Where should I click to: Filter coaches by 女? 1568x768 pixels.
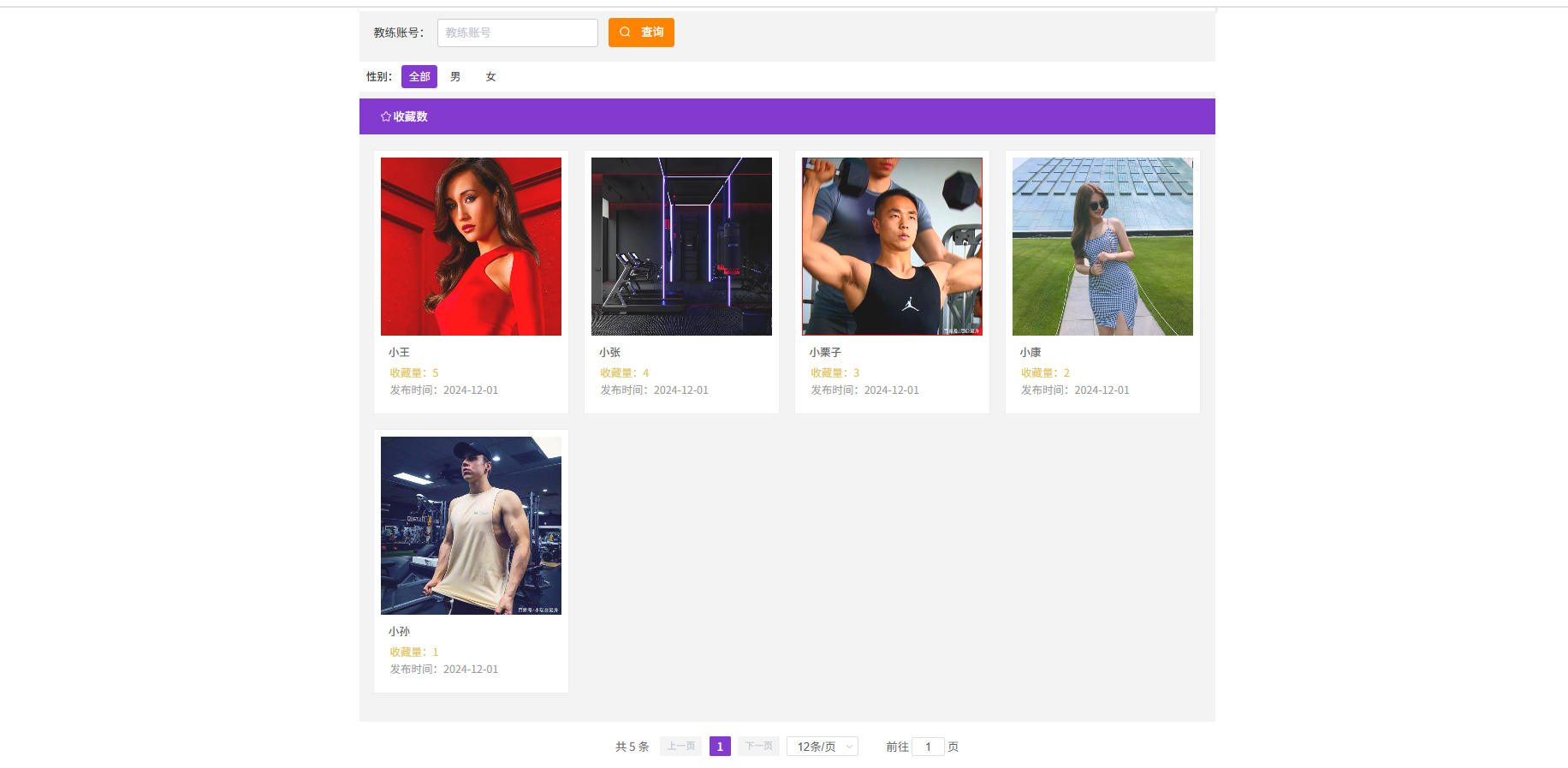490,77
